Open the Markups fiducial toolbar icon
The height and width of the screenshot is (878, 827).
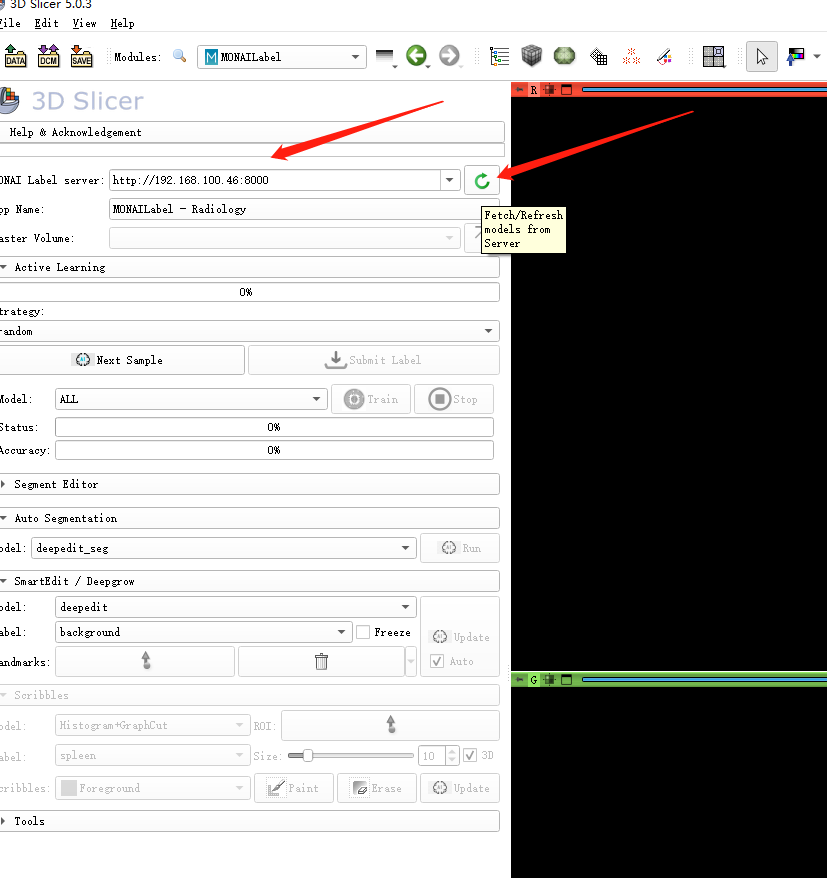pos(631,57)
